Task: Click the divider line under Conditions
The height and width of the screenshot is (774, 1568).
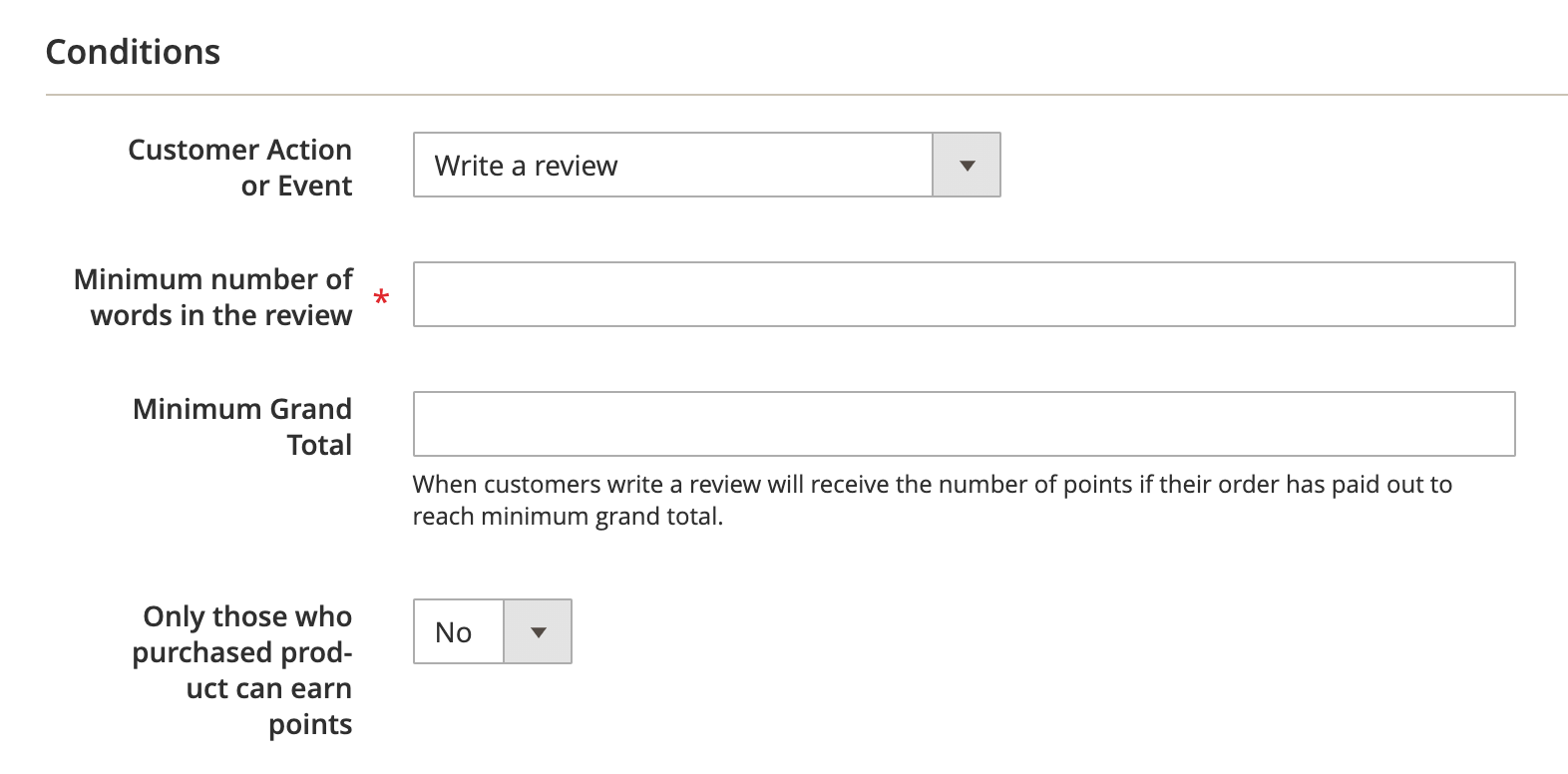Action: click(806, 96)
